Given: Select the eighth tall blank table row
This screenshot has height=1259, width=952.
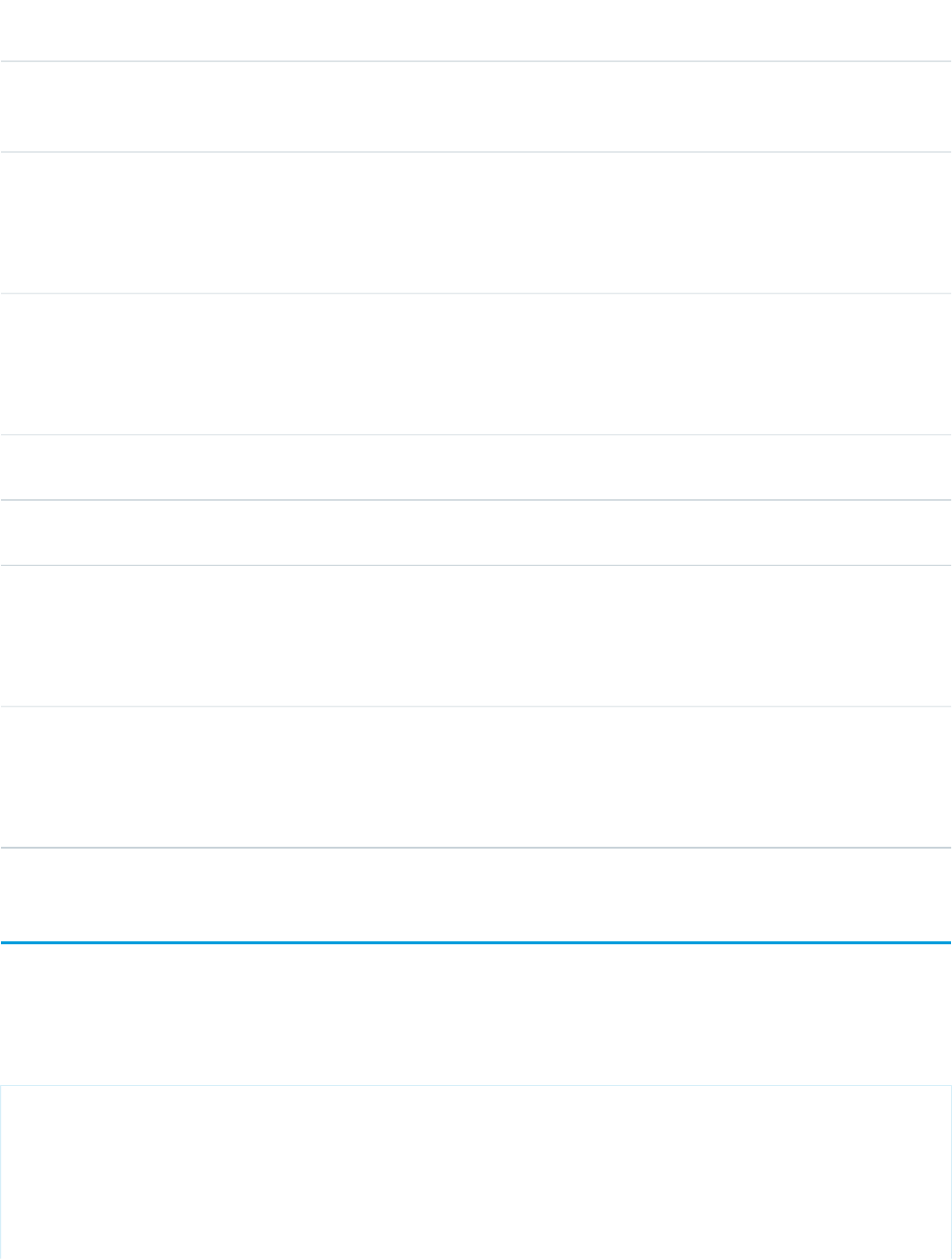Looking at the screenshot, I should [476, 777].
